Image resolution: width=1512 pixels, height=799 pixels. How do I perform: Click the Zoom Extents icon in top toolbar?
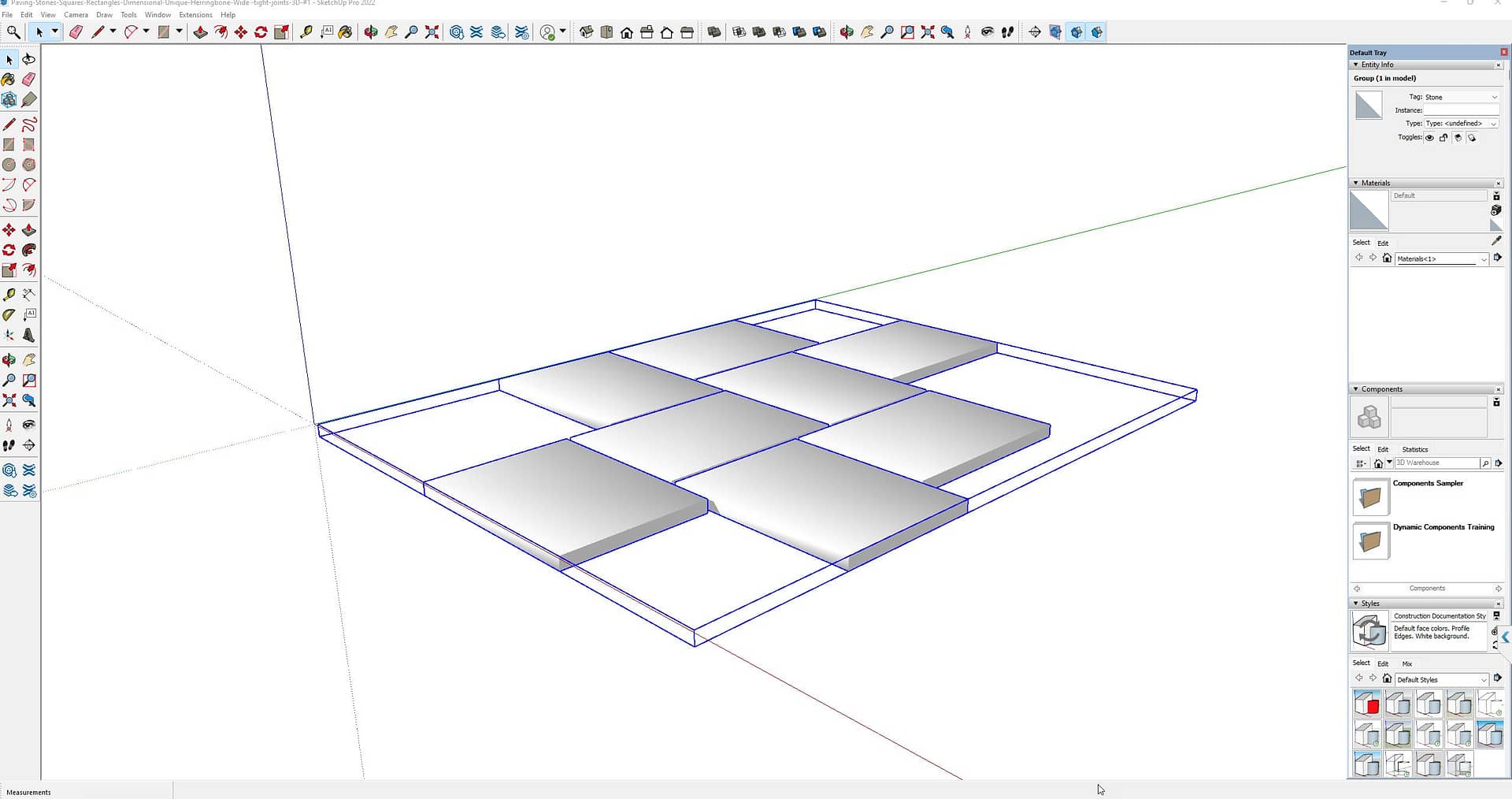click(432, 32)
